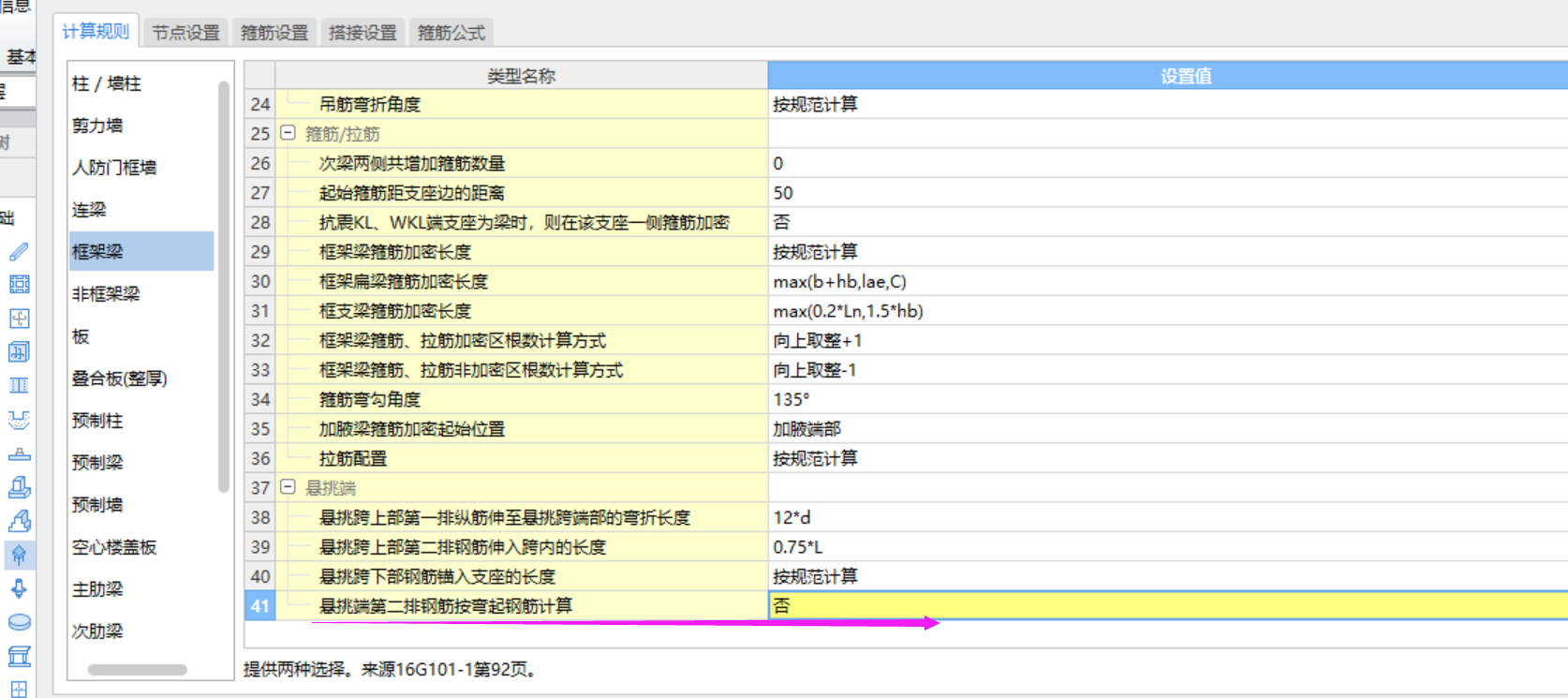Click the grid frame icon in sidebar
Viewport: 1568px width, 698px height.
point(19,285)
